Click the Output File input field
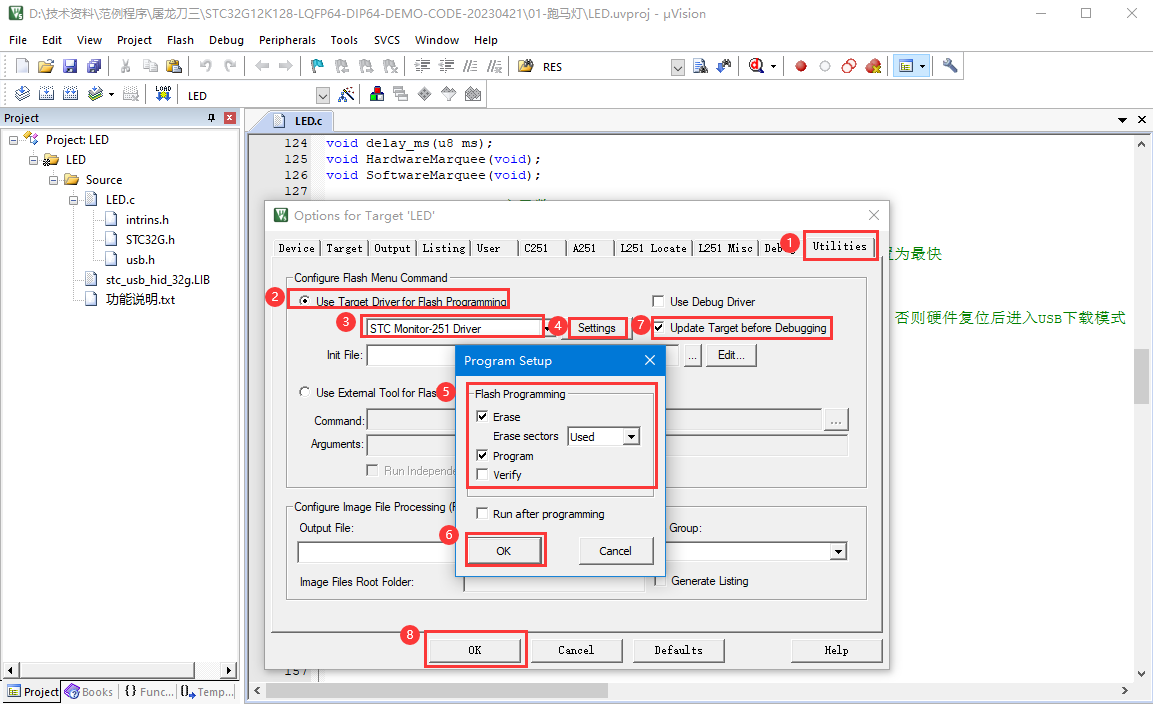 [x=376, y=551]
